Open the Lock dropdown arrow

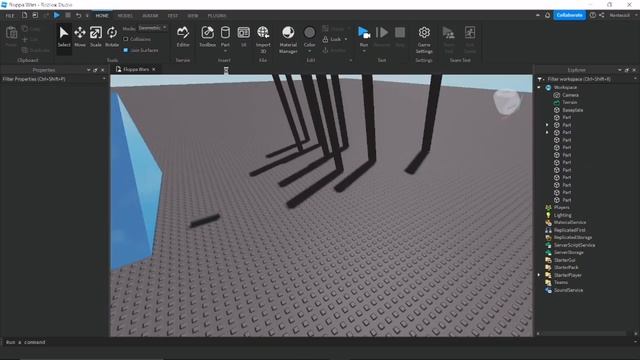[x=346, y=39]
